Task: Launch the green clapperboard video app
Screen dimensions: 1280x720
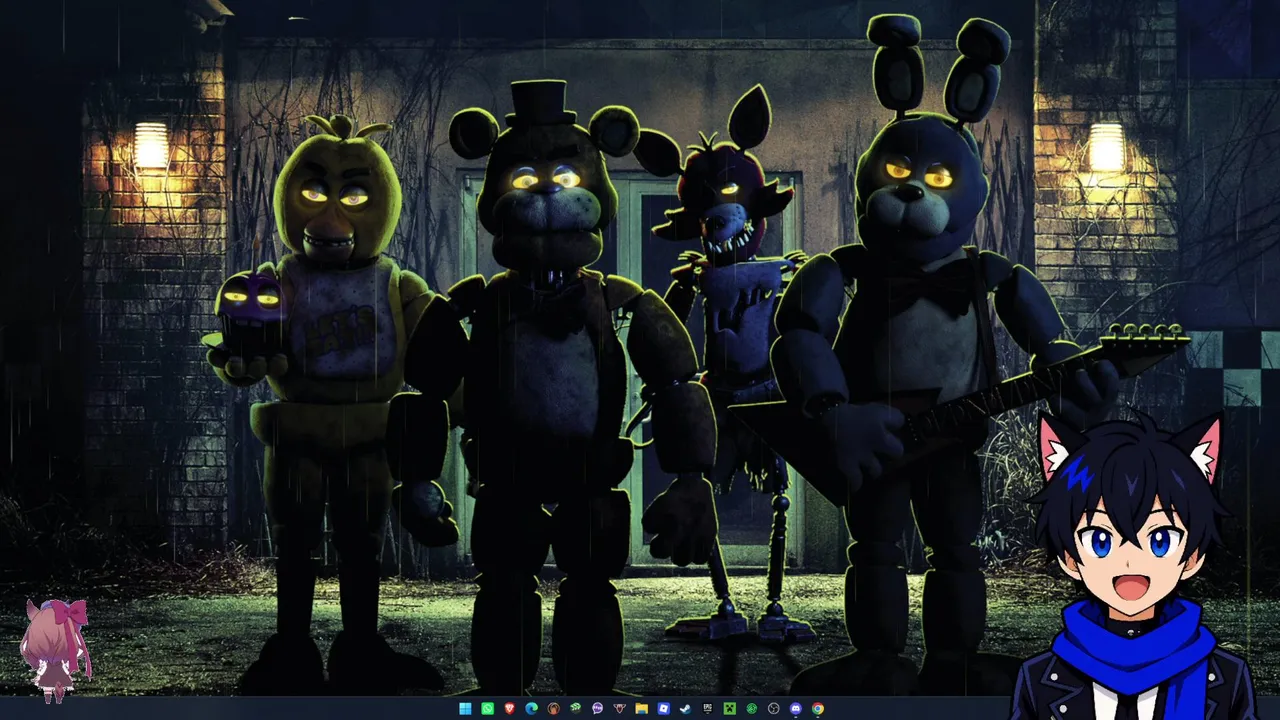Action: 575,709
